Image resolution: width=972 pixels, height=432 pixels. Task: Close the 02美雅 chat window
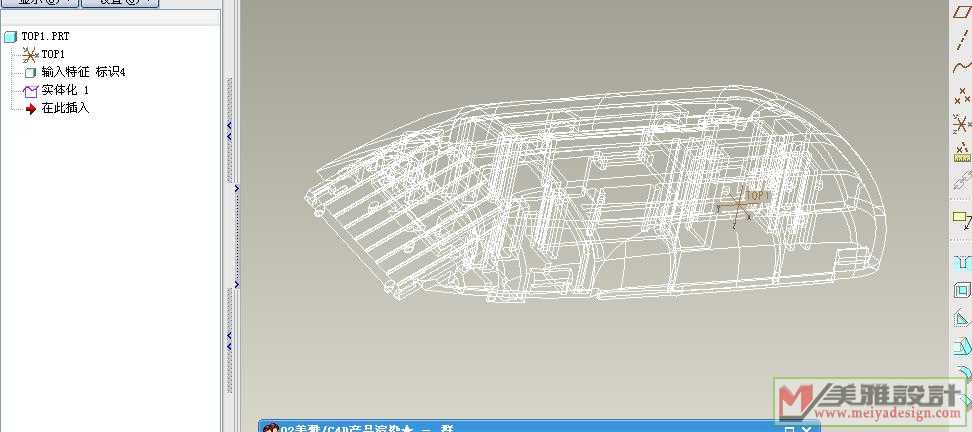pos(806,429)
